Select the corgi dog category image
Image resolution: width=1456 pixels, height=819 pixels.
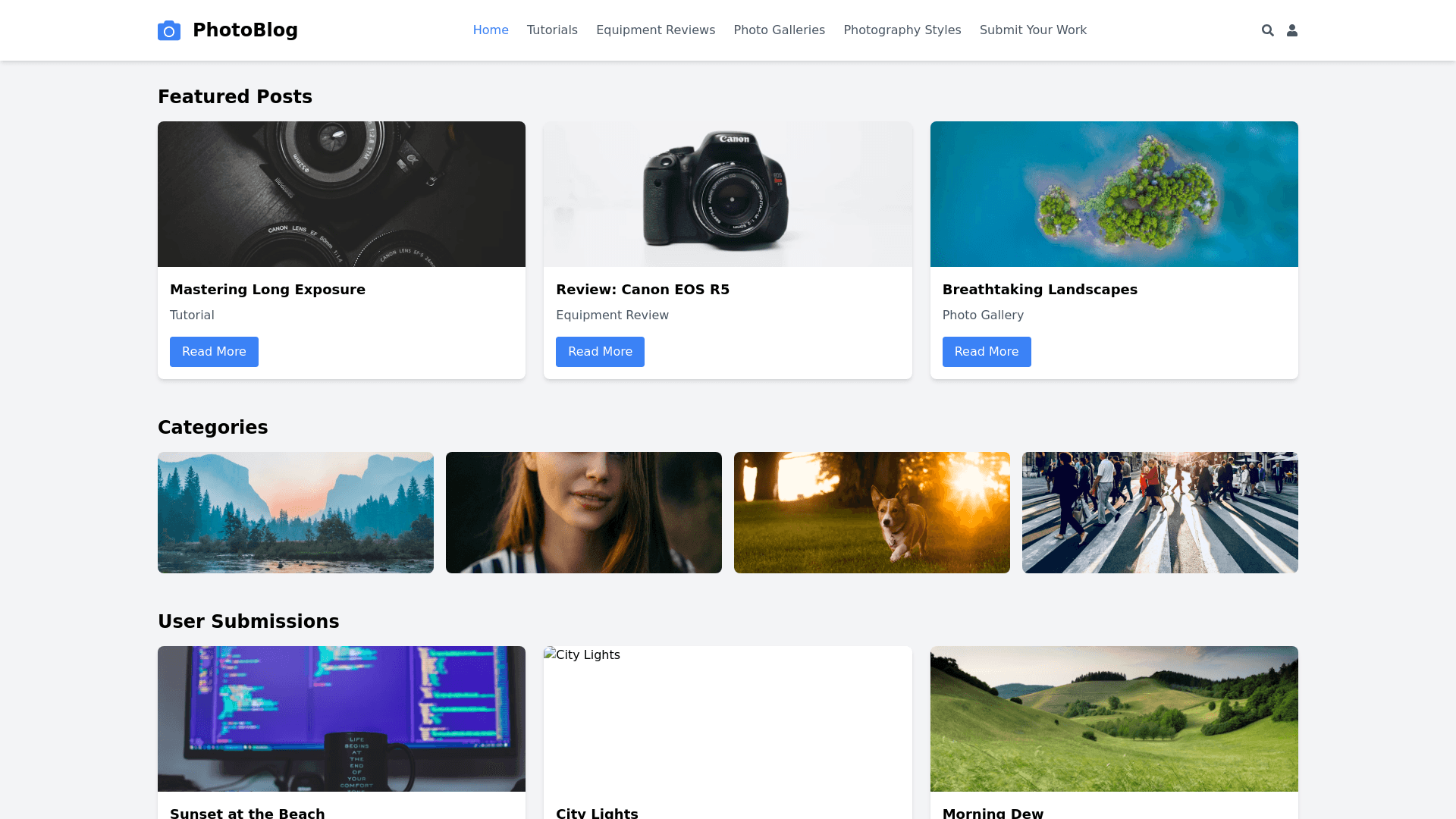click(872, 513)
